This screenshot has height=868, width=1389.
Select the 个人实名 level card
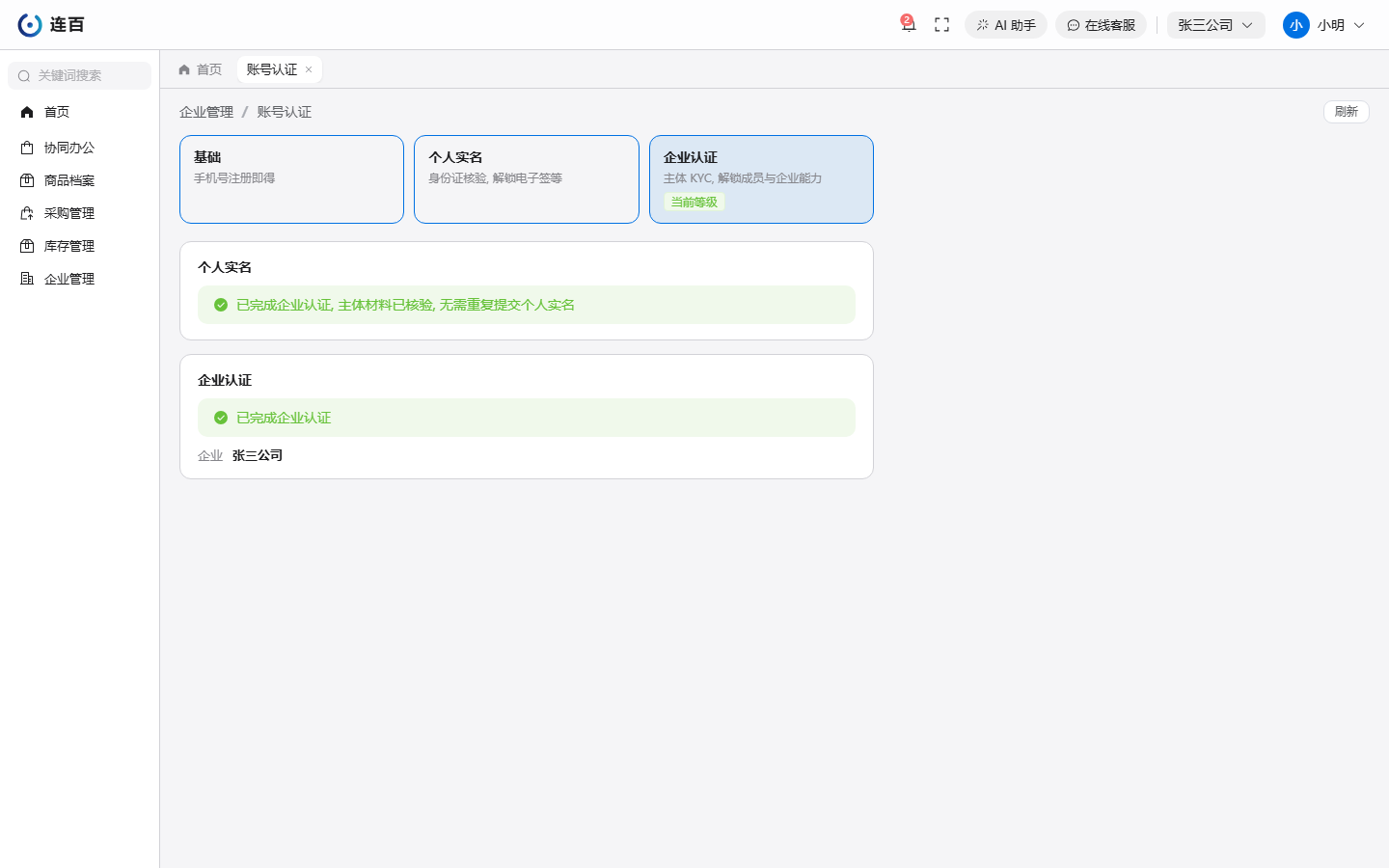coord(527,179)
